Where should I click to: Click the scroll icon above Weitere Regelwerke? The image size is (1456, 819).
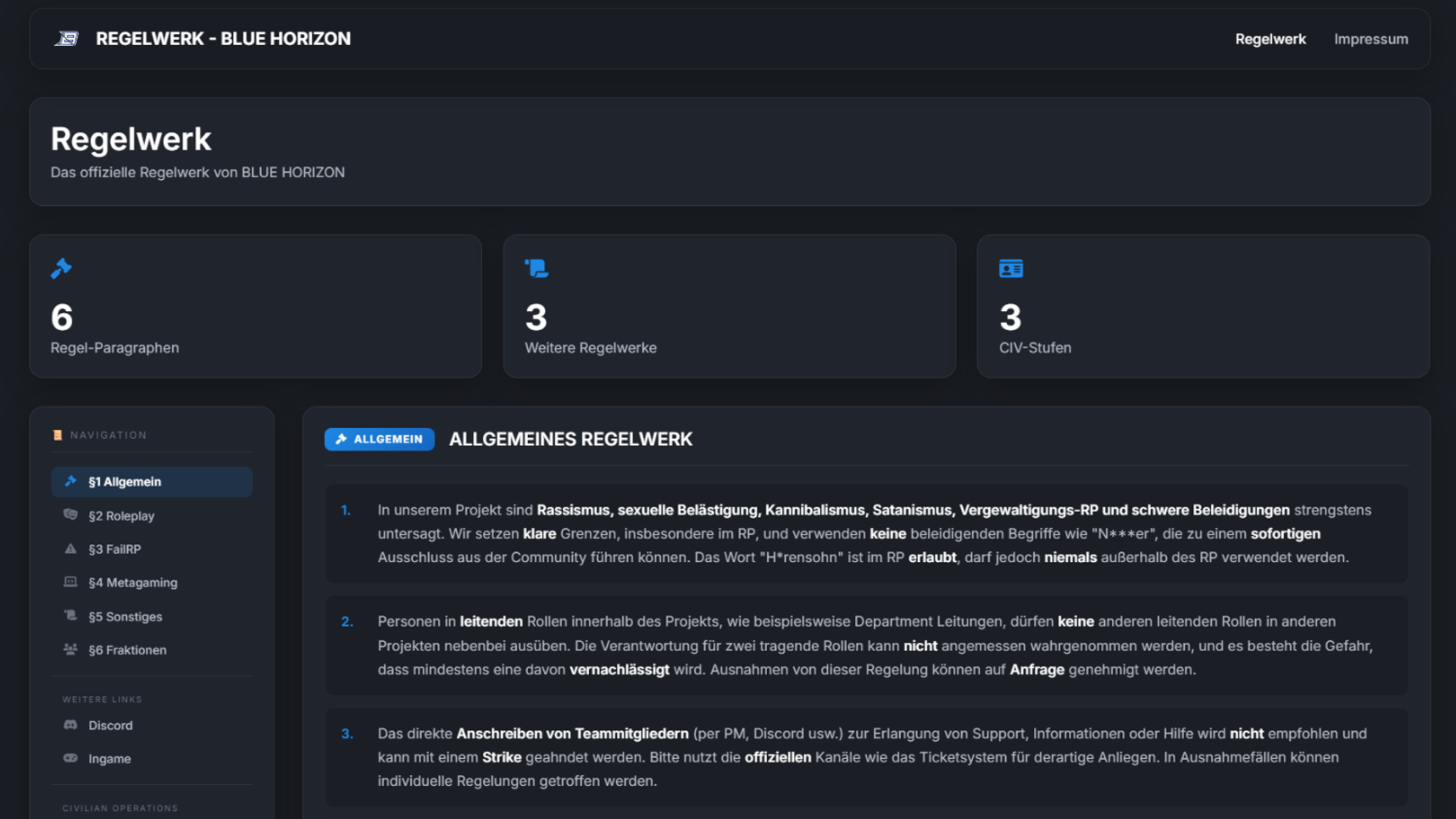click(536, 269)
